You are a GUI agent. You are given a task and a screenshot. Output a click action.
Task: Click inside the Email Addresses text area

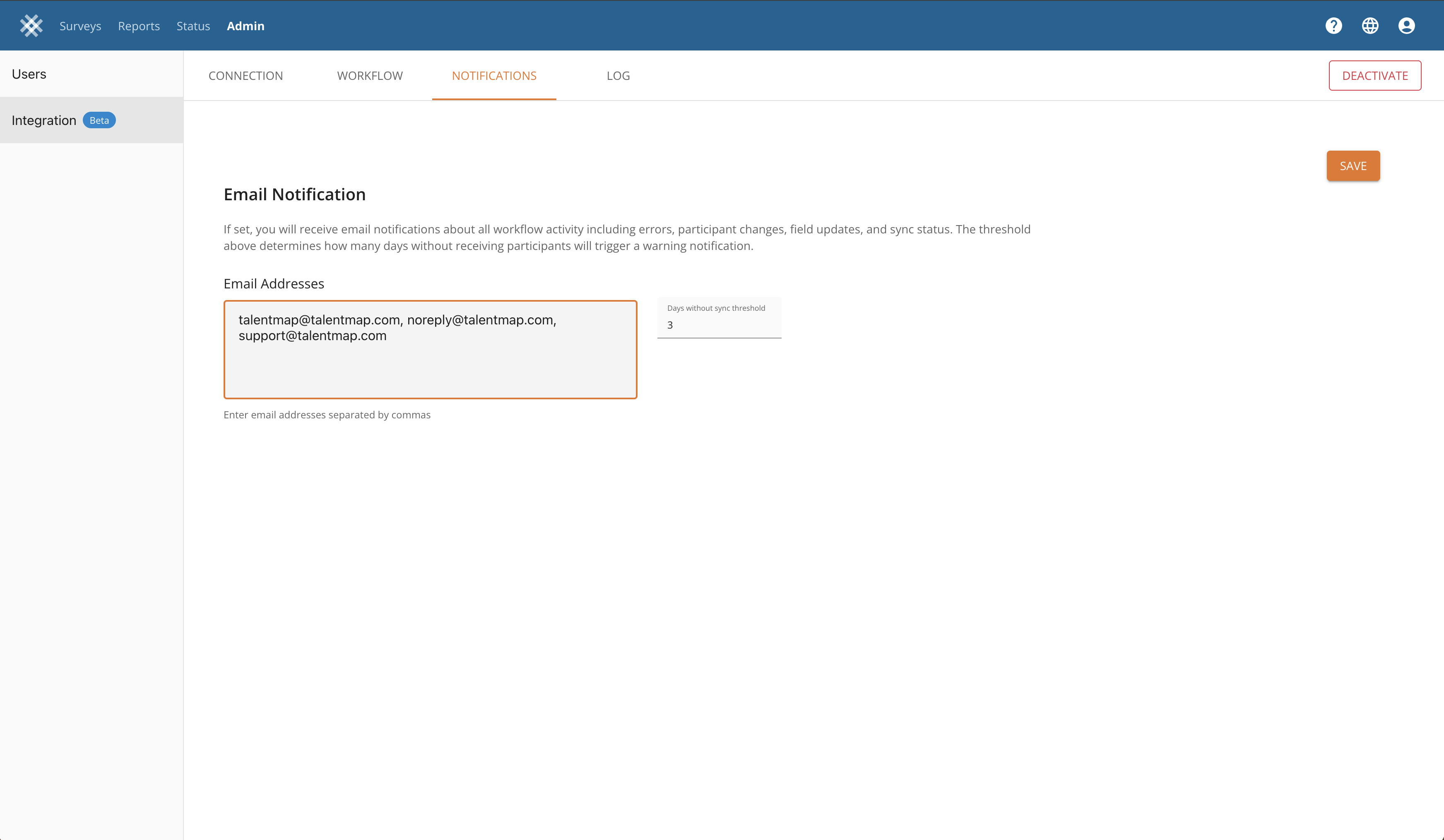click(430, 361)
